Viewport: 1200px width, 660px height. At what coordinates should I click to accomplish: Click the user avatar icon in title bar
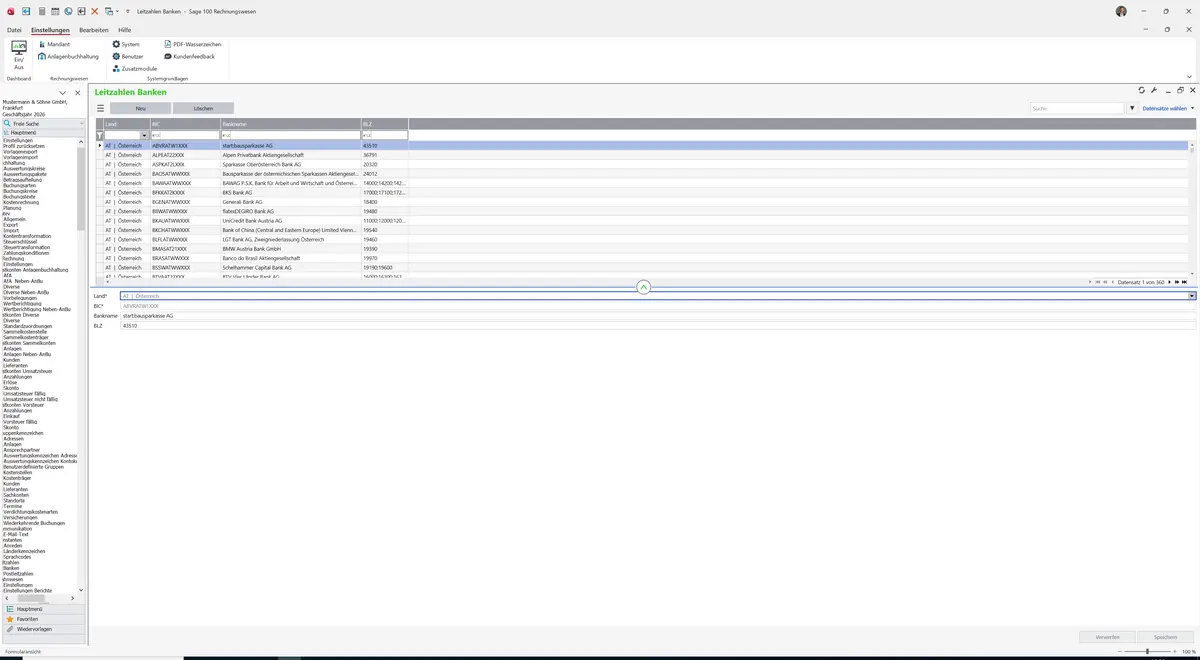(x=1121, y=10)
